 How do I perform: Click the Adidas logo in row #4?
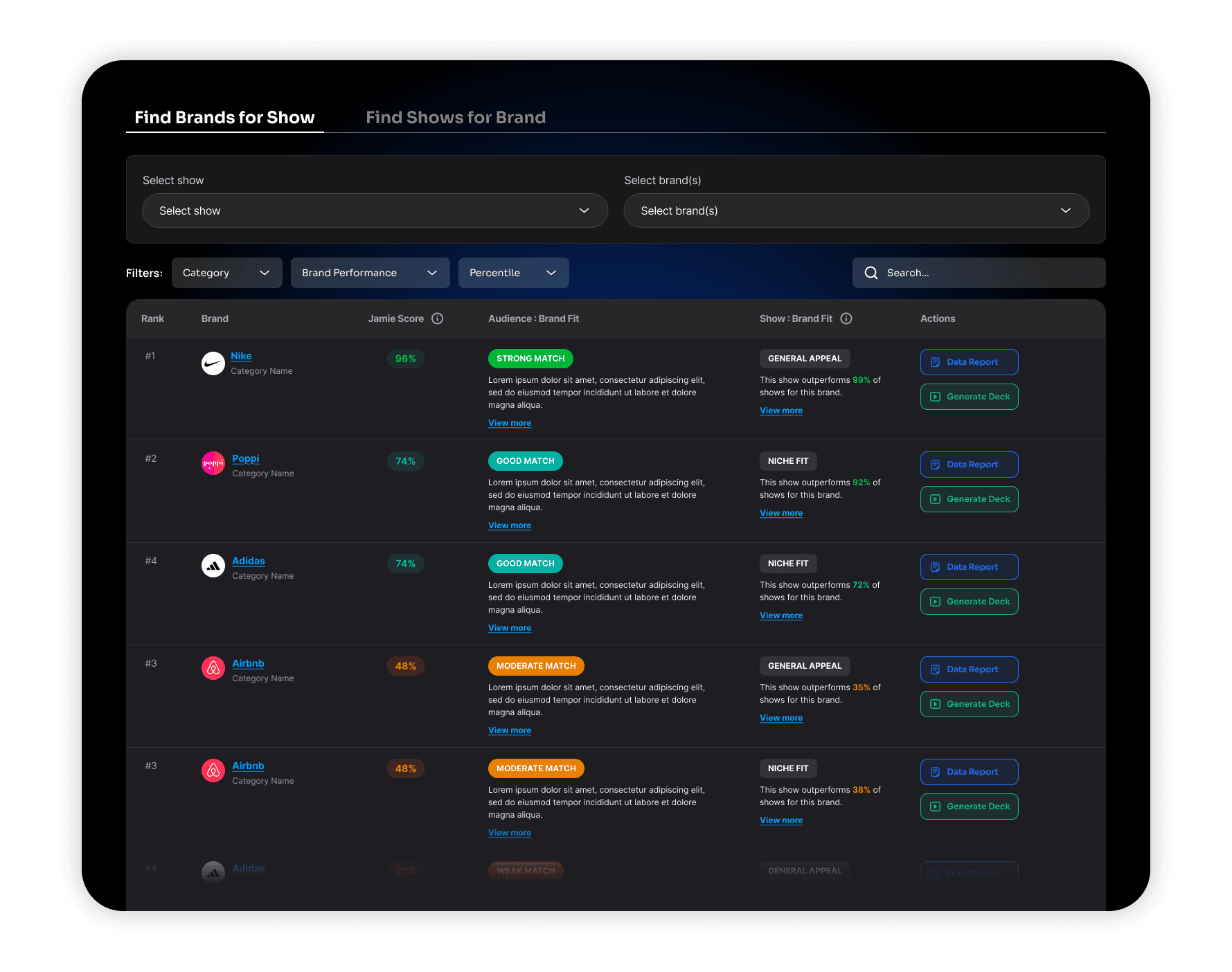click(213, 566)
